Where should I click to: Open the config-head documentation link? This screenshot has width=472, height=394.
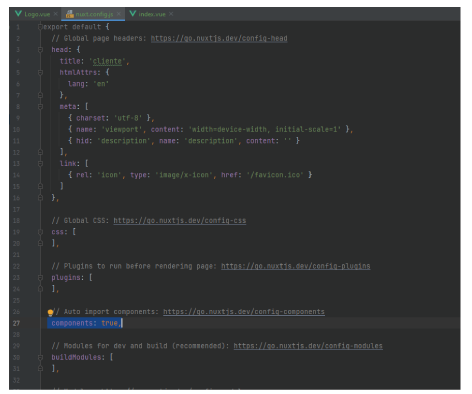(x=219, y=39)
